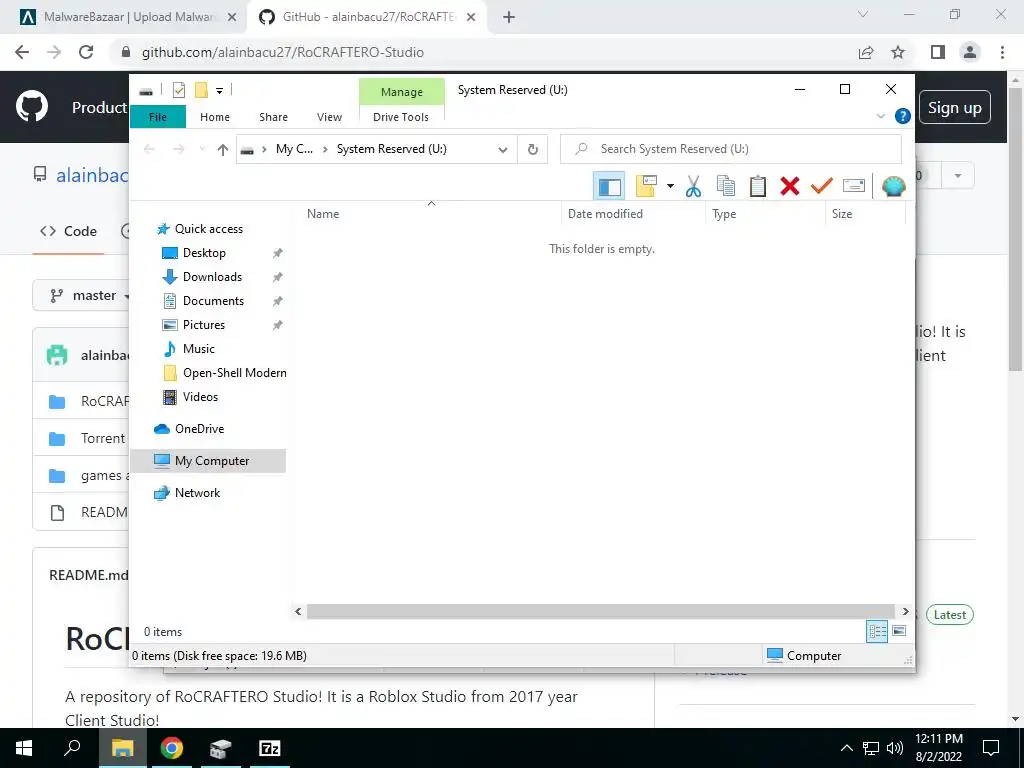Open the Share ribbon tab
The height and width of the screenshot is (768, 1024).
[x=273, y=117]
